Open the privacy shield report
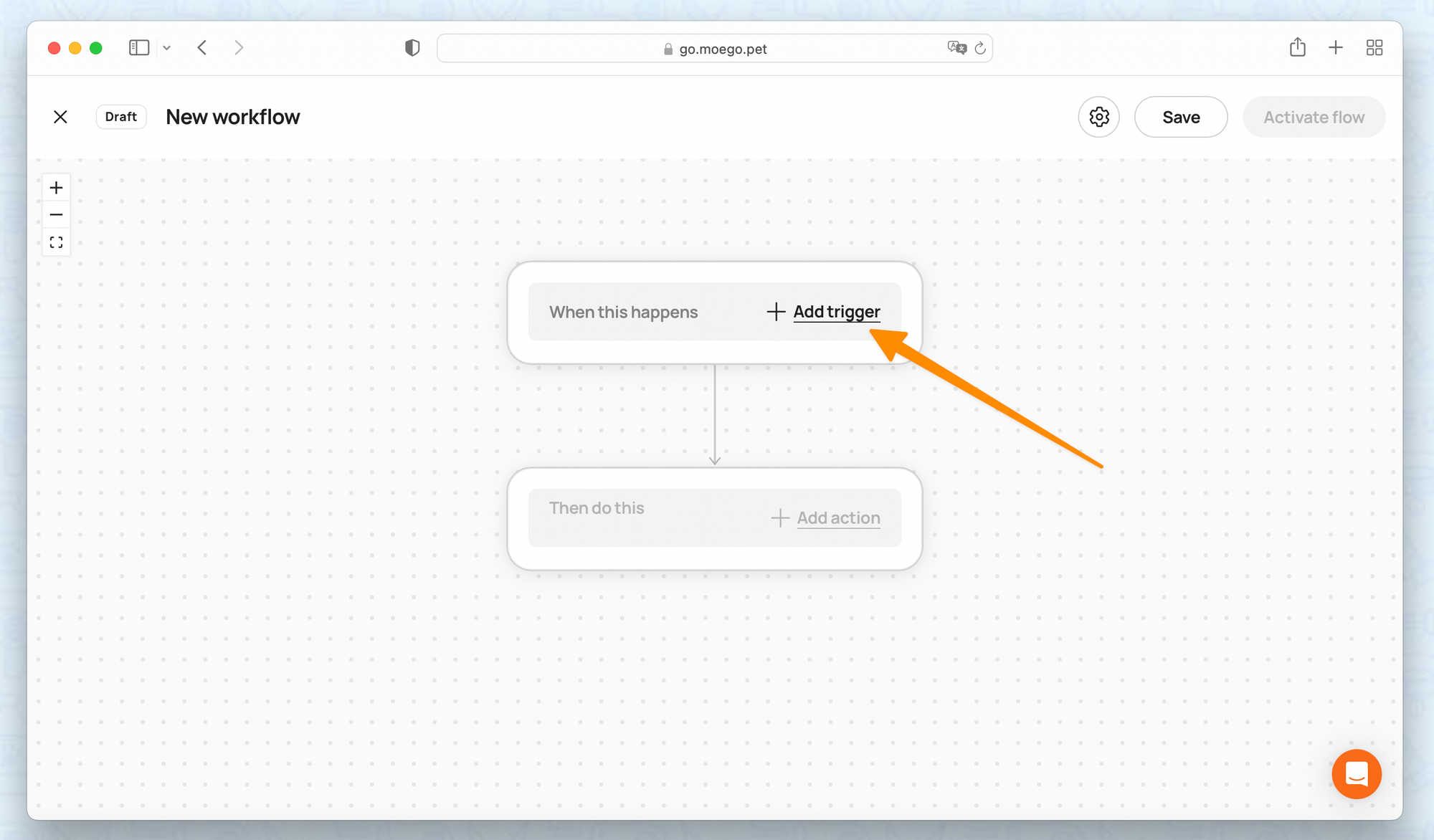 (412, 48)
